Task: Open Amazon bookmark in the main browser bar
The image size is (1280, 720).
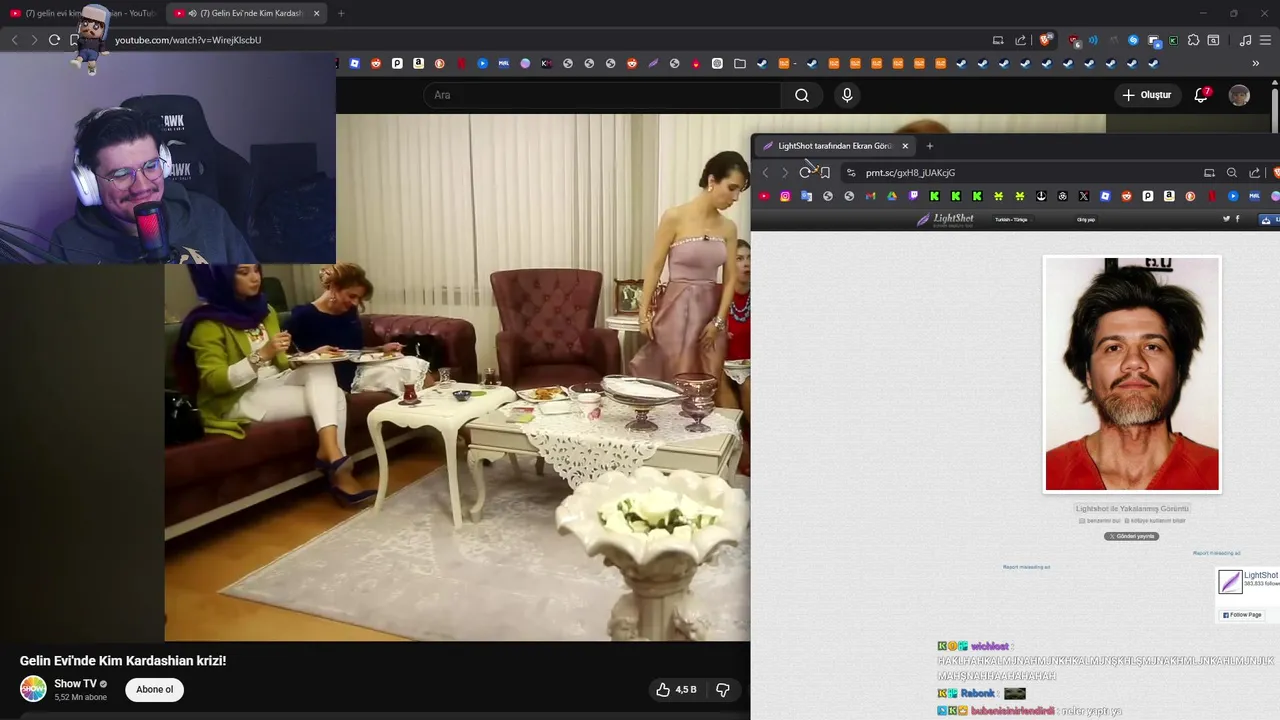Action: click(x=418, y=63)
